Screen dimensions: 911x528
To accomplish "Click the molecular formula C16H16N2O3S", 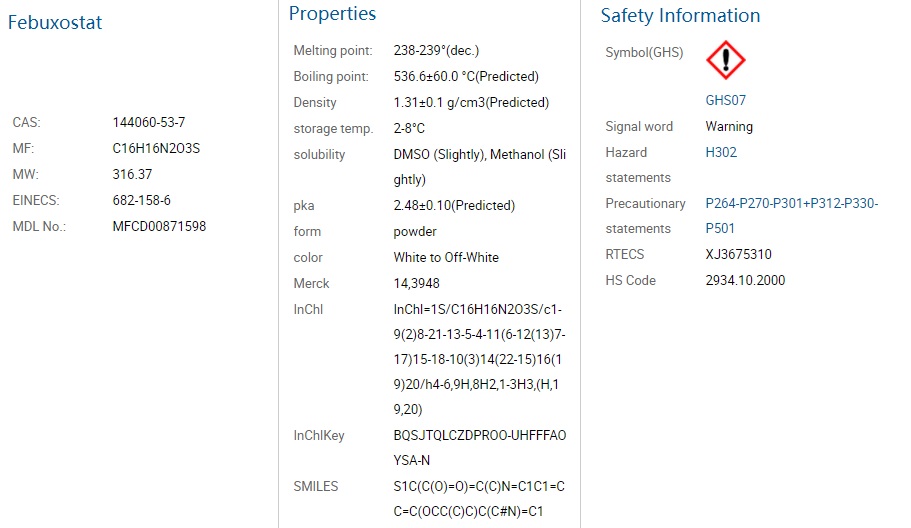I will point(156,149).
